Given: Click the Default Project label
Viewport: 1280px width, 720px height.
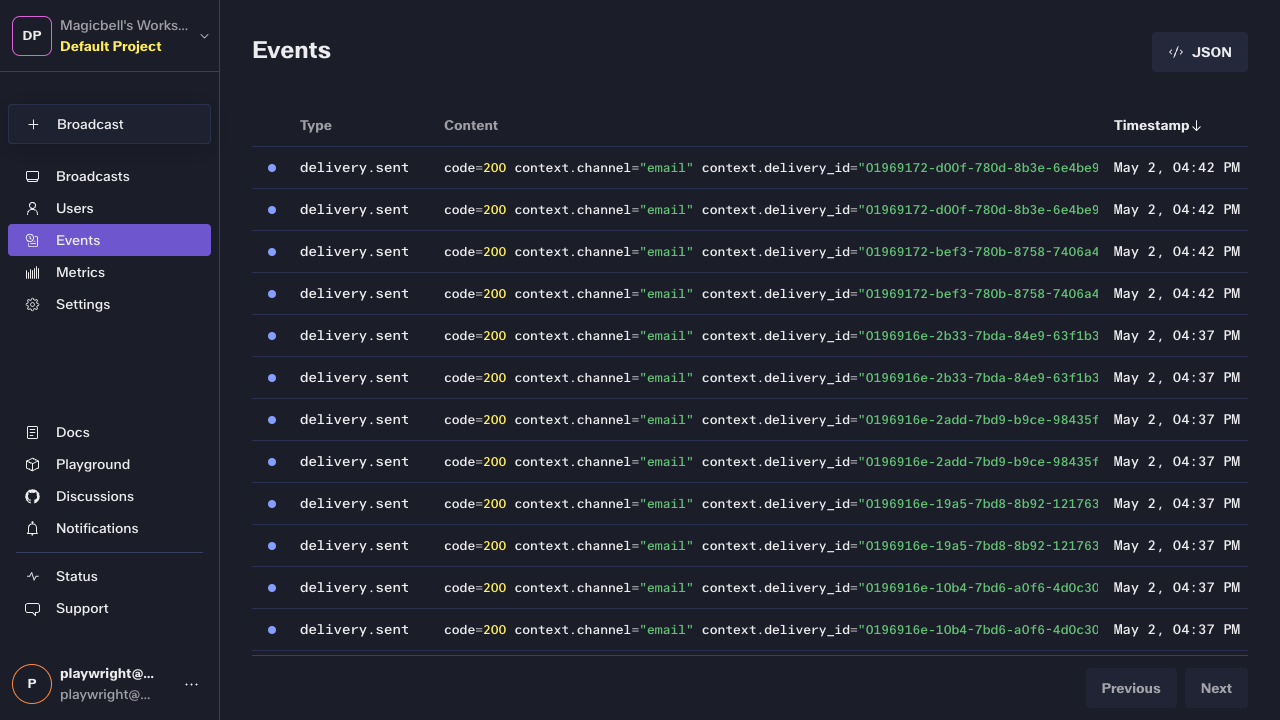Looking at the screenshot, I should click(x=110, y=46).
